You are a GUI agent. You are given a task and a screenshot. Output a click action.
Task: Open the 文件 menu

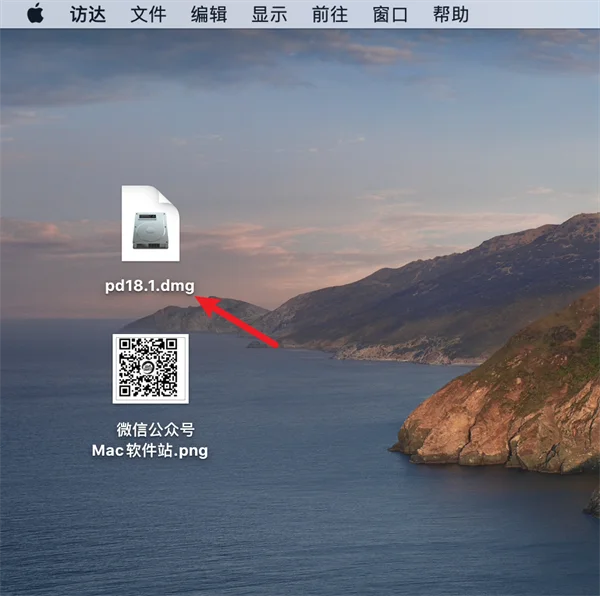148,15
